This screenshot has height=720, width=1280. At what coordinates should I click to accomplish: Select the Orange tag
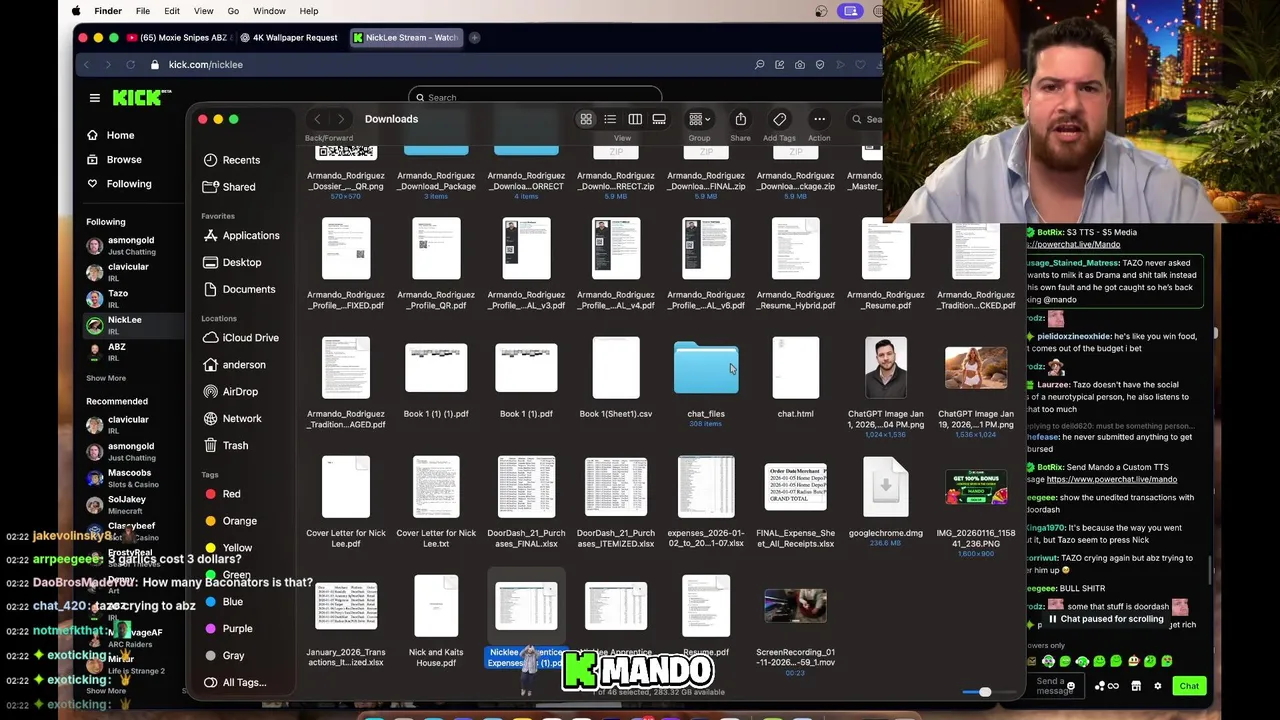click(230, 521)
